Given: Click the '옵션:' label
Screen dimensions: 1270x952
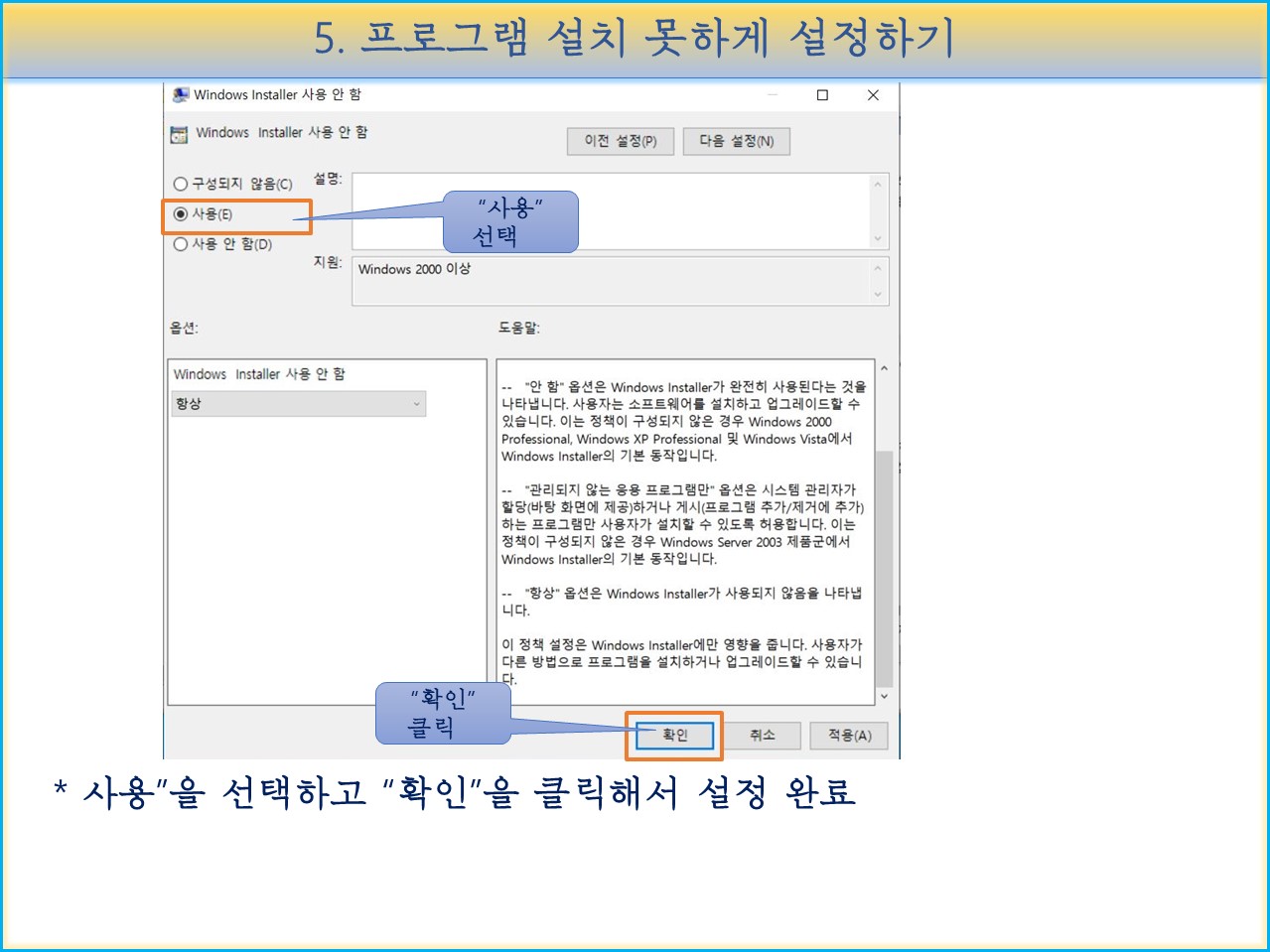Looking at the screenshot, I should click(x=183, y=328).
